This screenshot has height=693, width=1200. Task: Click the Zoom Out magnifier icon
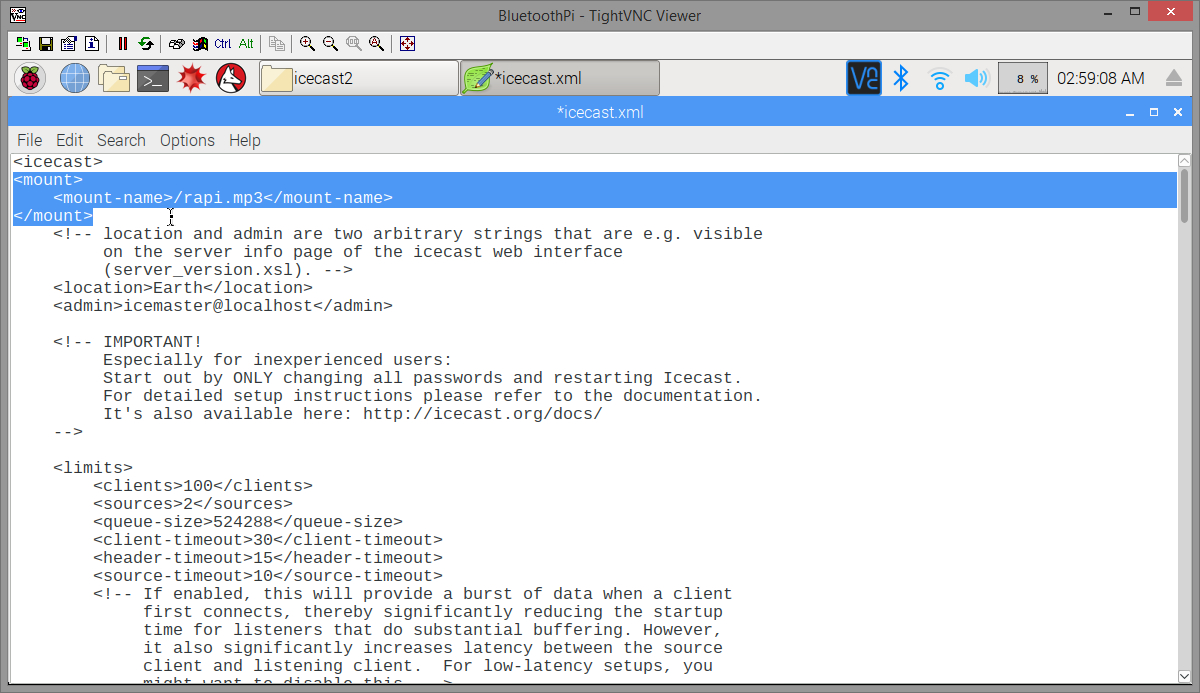[331, 44]
